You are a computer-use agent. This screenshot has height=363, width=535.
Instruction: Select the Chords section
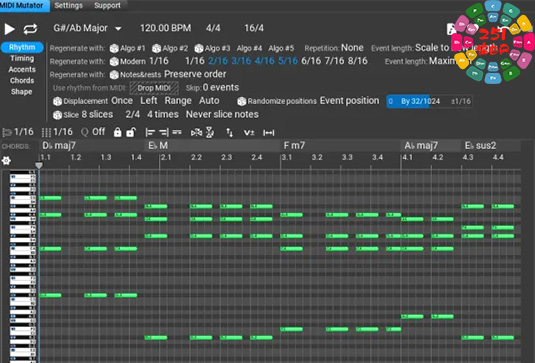tap(22, 81)
